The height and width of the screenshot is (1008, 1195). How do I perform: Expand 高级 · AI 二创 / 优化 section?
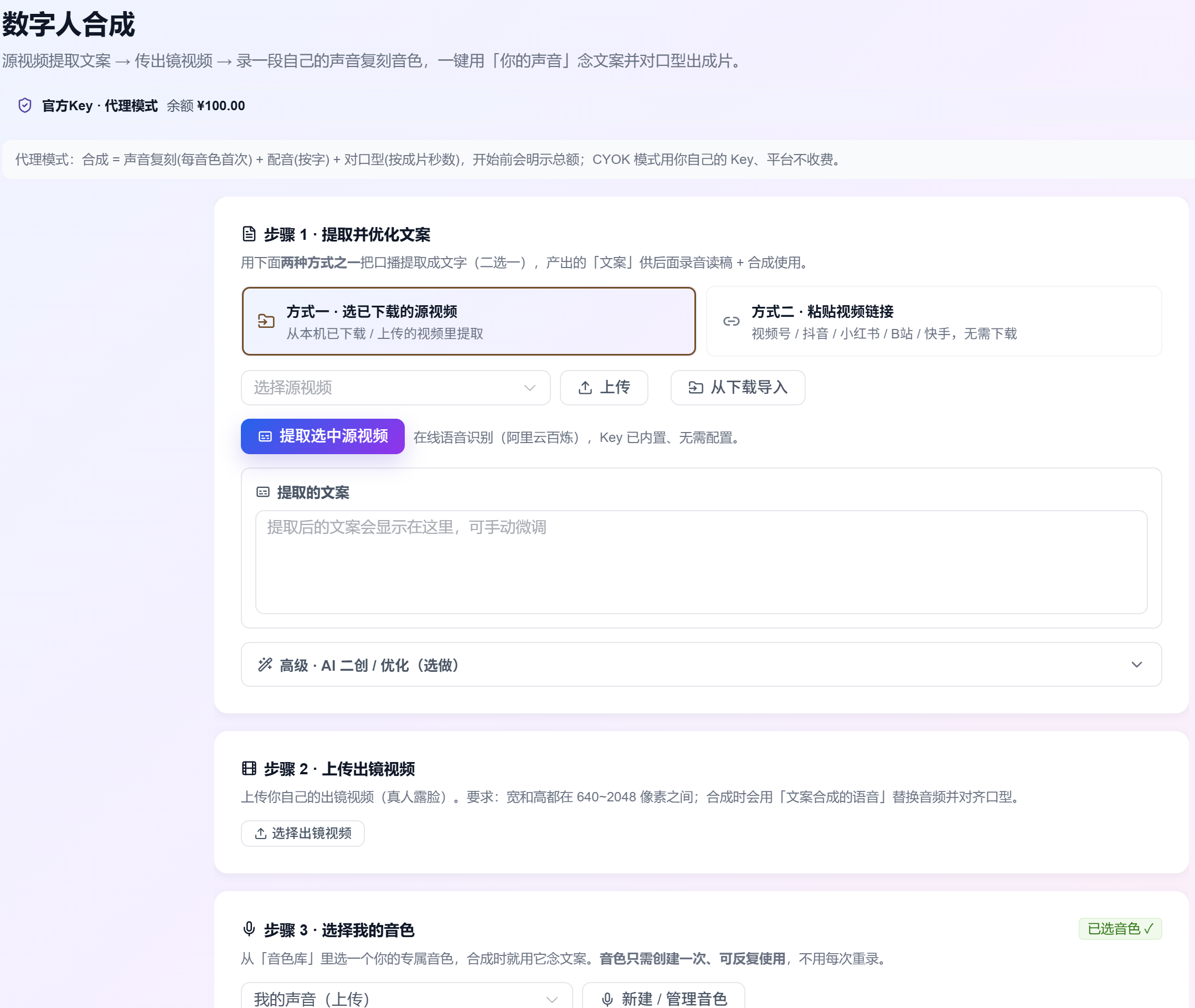tap(701, 665)
